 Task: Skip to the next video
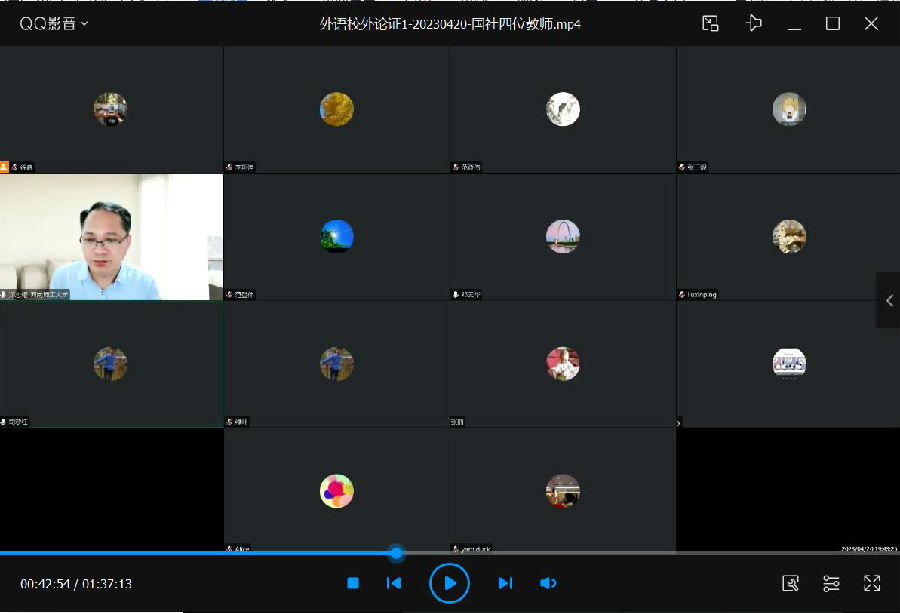(x=505, y=583)
